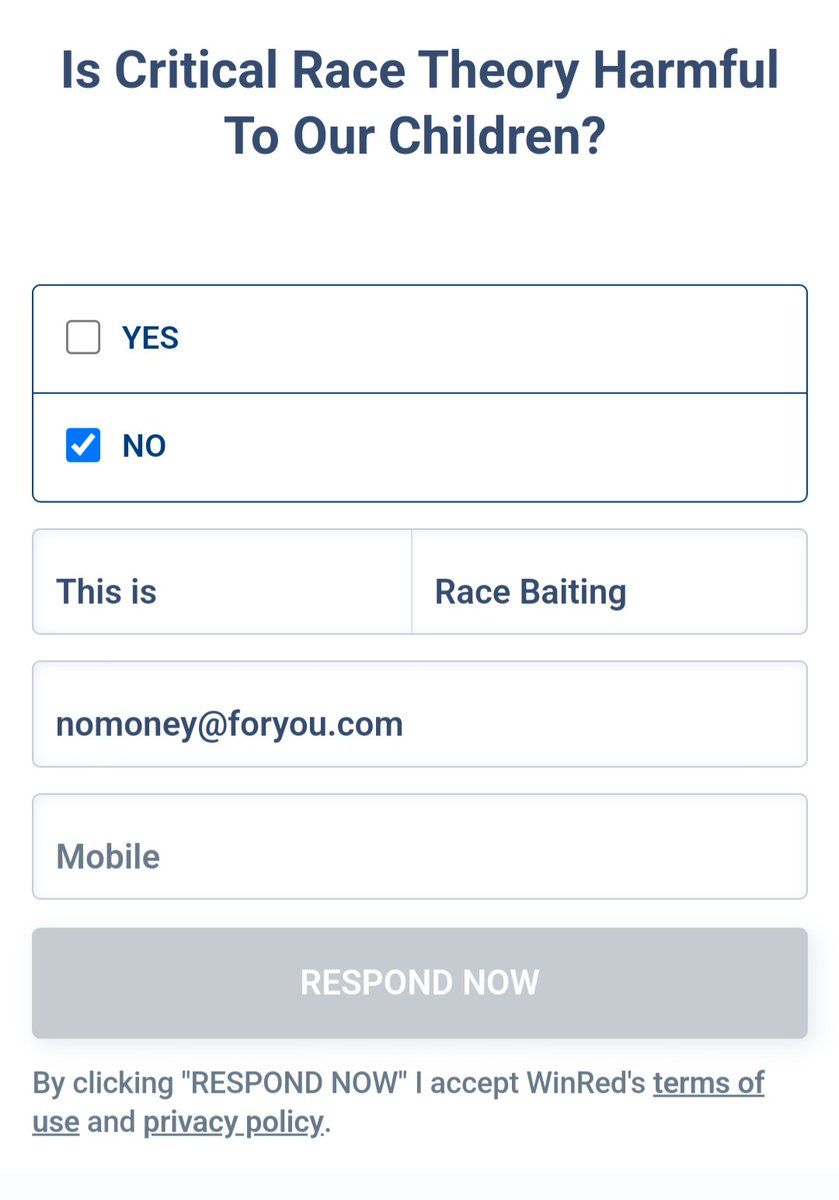
Task: Focus the first name field containing "This is"
Action: (x=222, y=591)
